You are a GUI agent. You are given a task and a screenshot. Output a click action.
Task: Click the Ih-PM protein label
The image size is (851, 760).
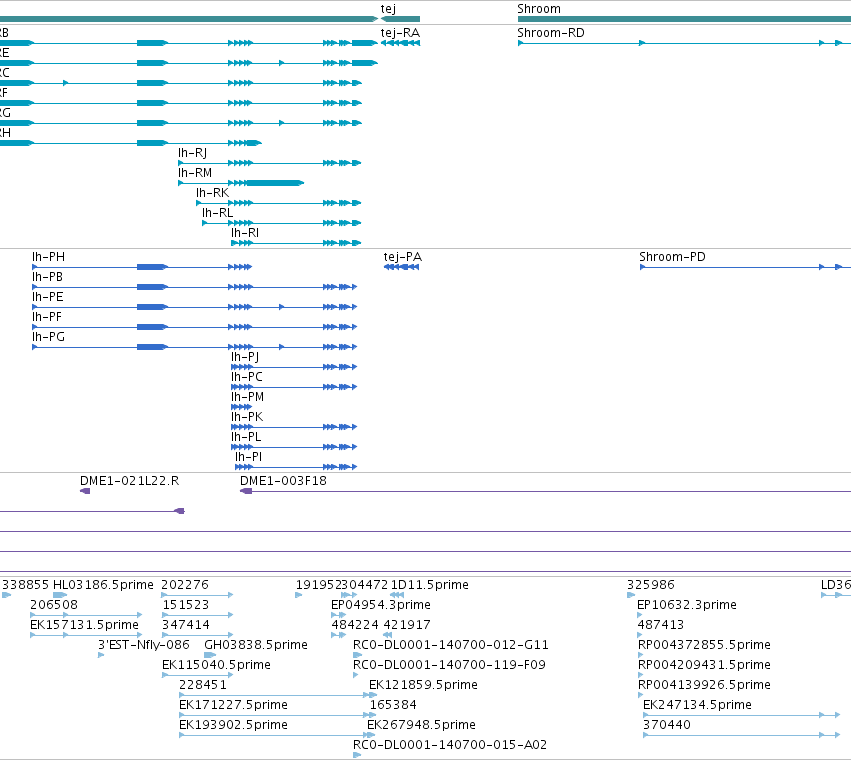(x=247, y=397)
